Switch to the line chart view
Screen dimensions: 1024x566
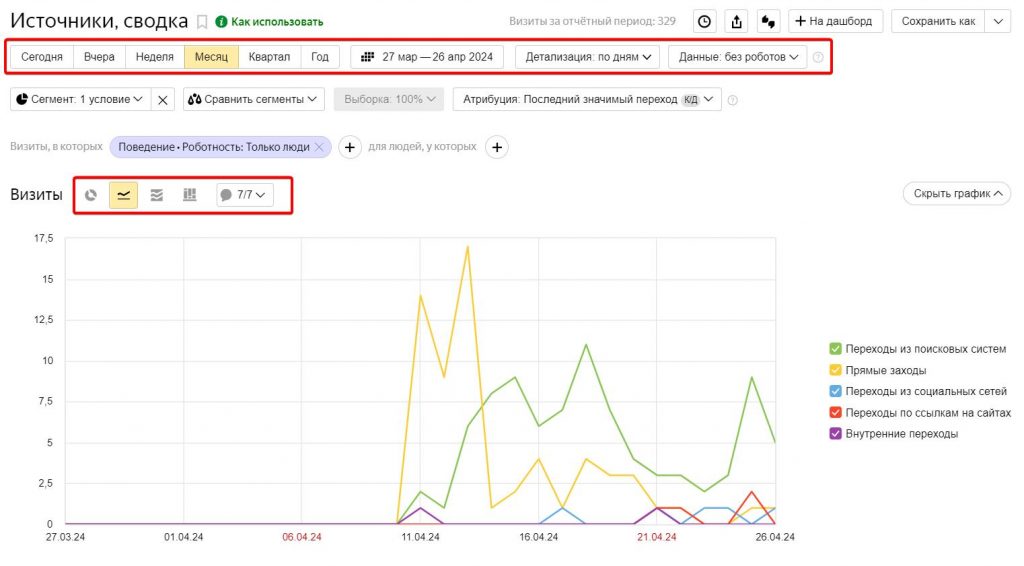[124, 195]
